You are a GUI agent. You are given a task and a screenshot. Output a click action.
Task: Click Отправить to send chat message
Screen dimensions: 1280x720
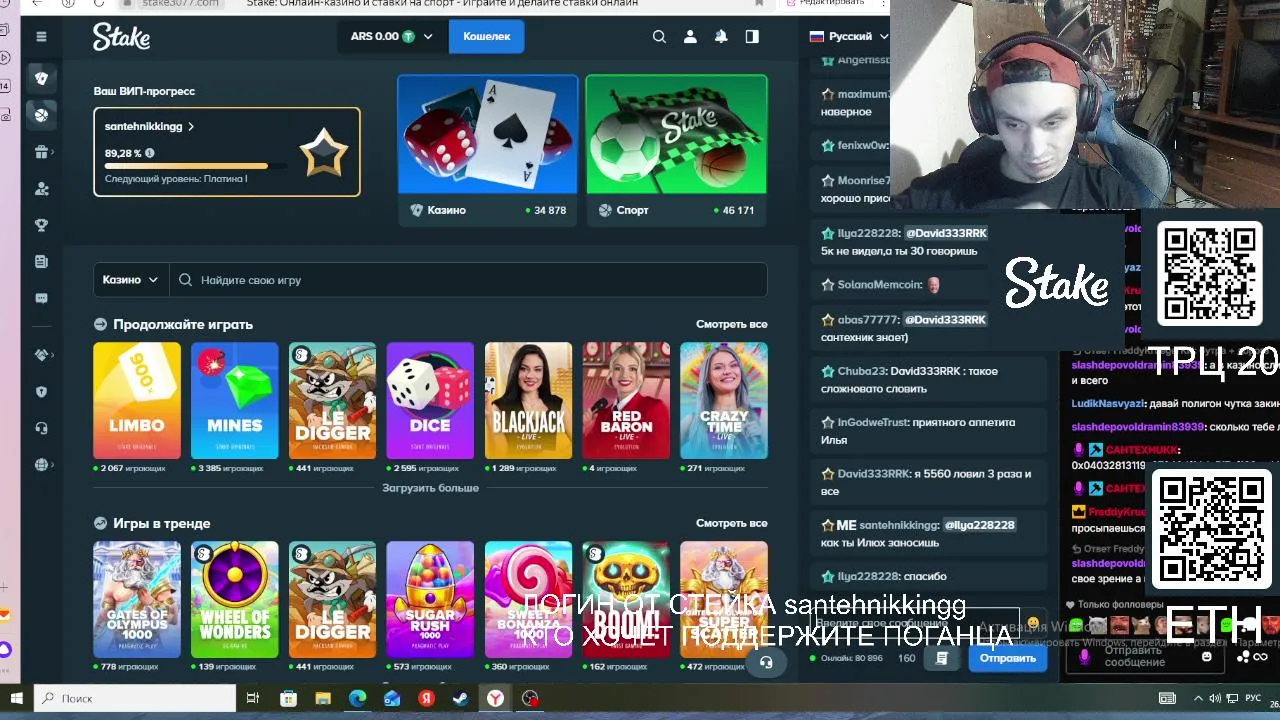pyautogui.click(x=1008, y=658)
